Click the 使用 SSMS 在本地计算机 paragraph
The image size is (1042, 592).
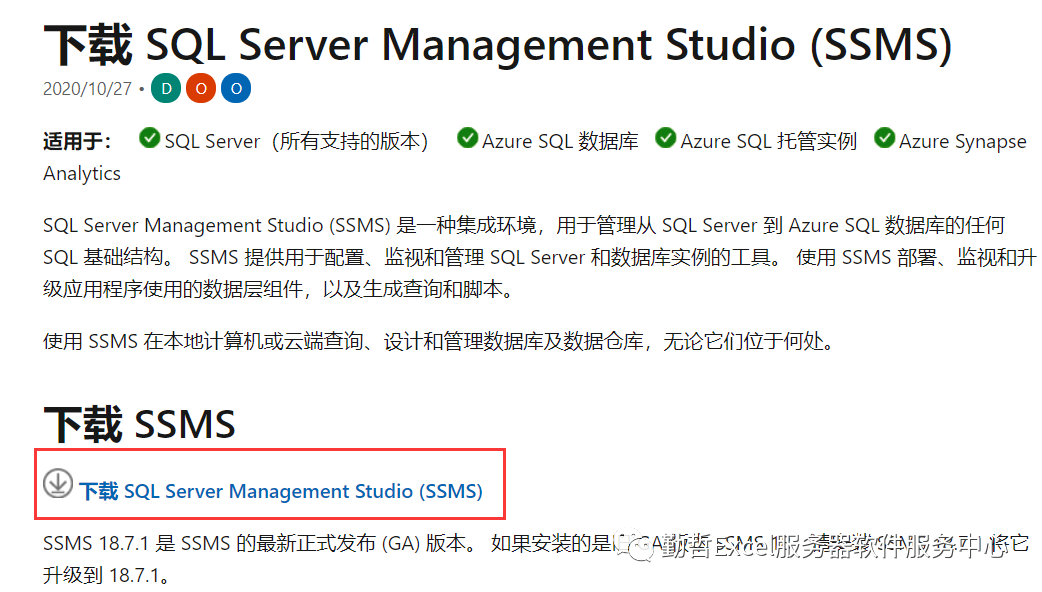438,341
